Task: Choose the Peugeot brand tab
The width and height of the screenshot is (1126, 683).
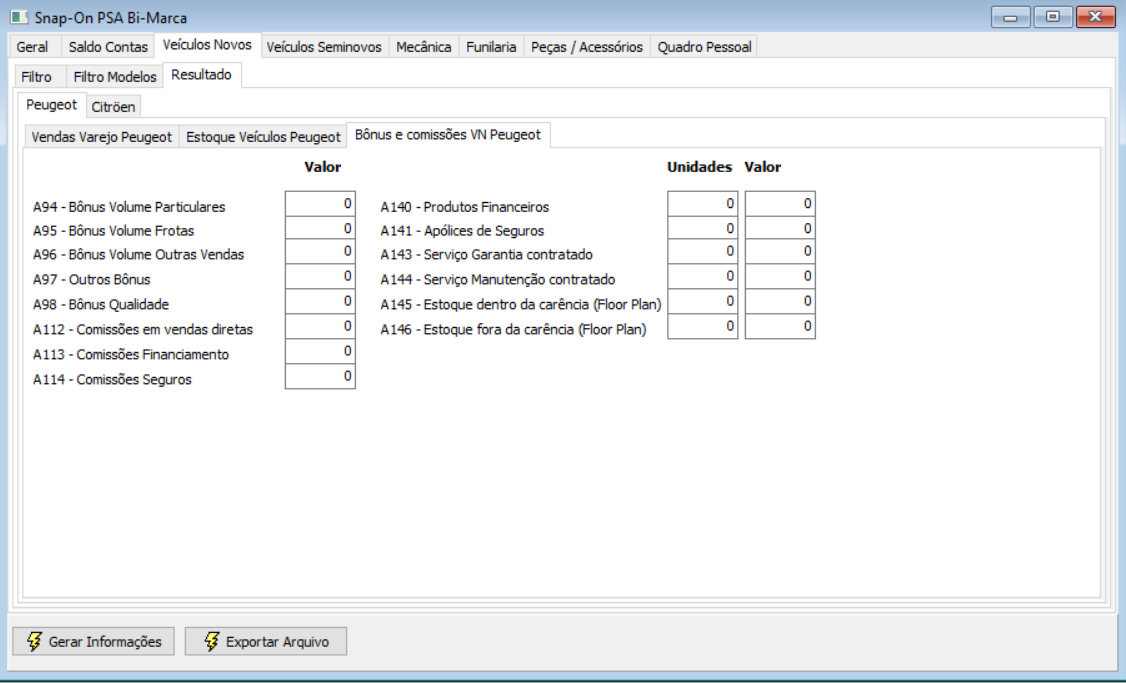Action: click(51, 105)
